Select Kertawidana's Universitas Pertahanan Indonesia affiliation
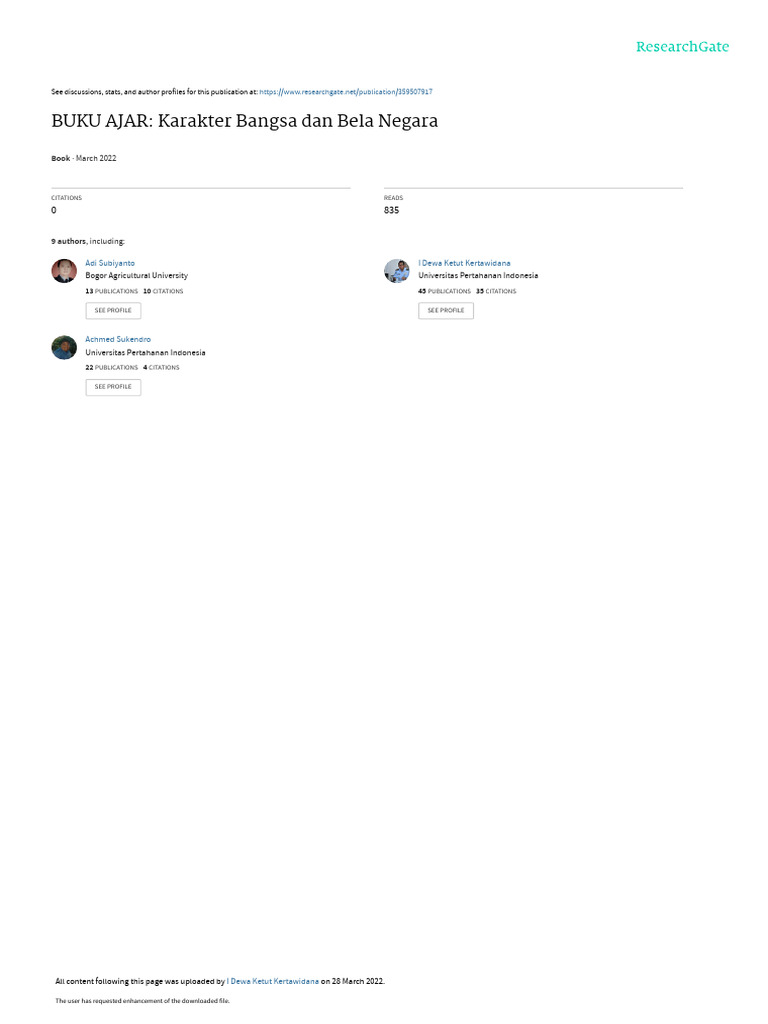The image size is (768, 1024). pyautogui.click(x=478, y=276)
